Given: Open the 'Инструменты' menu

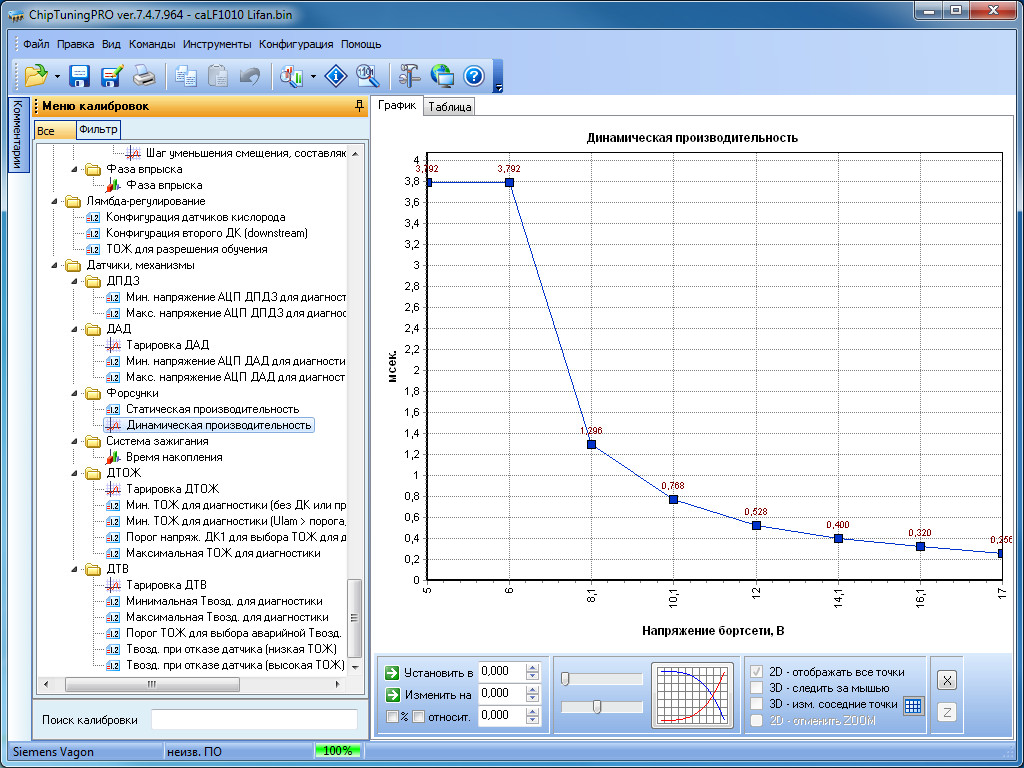Looking at the screenshot, I should [x=217, y=44].
